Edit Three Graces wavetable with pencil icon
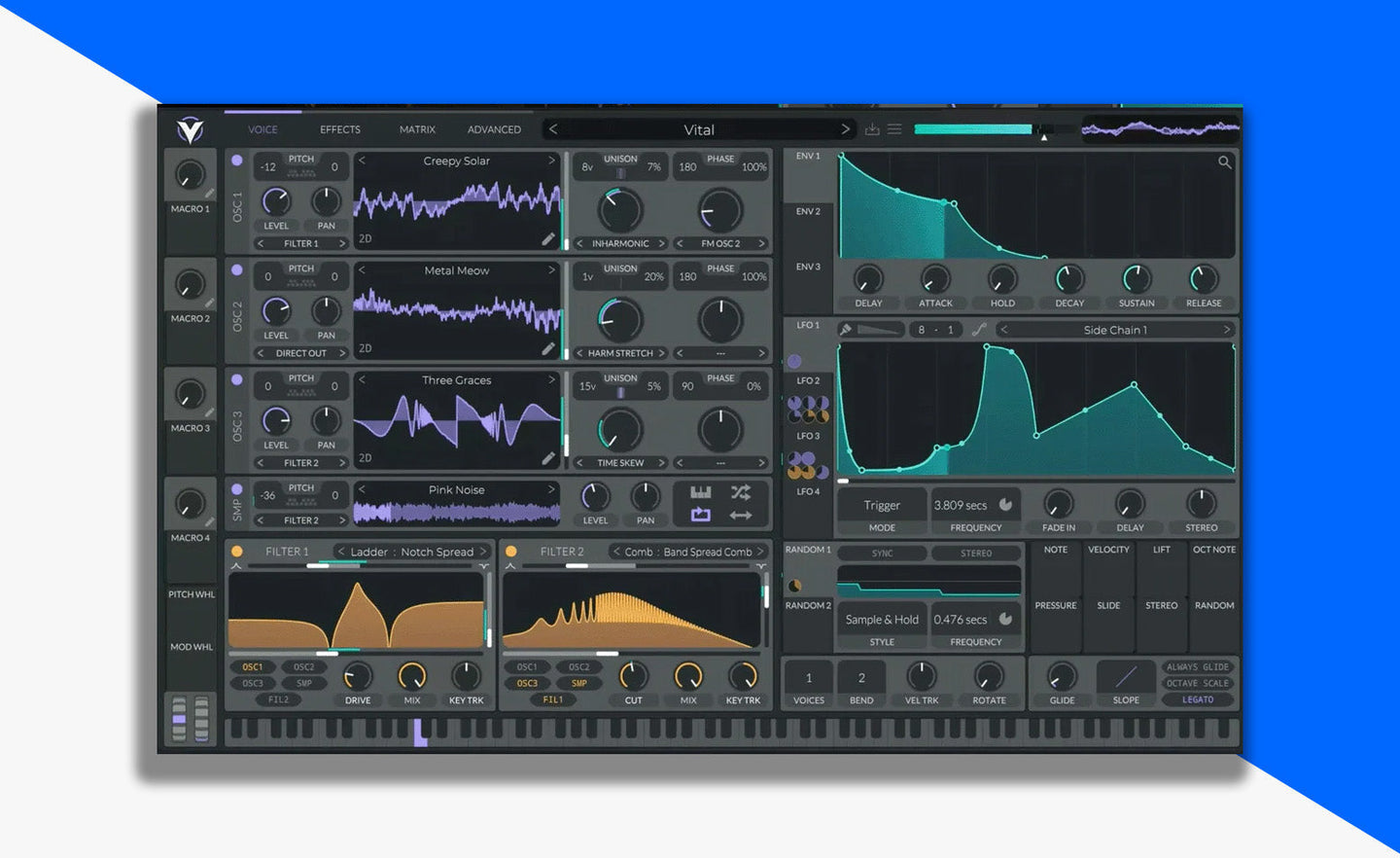The width and height of the screenshot is (1400, 858). (x=548, y=457)
